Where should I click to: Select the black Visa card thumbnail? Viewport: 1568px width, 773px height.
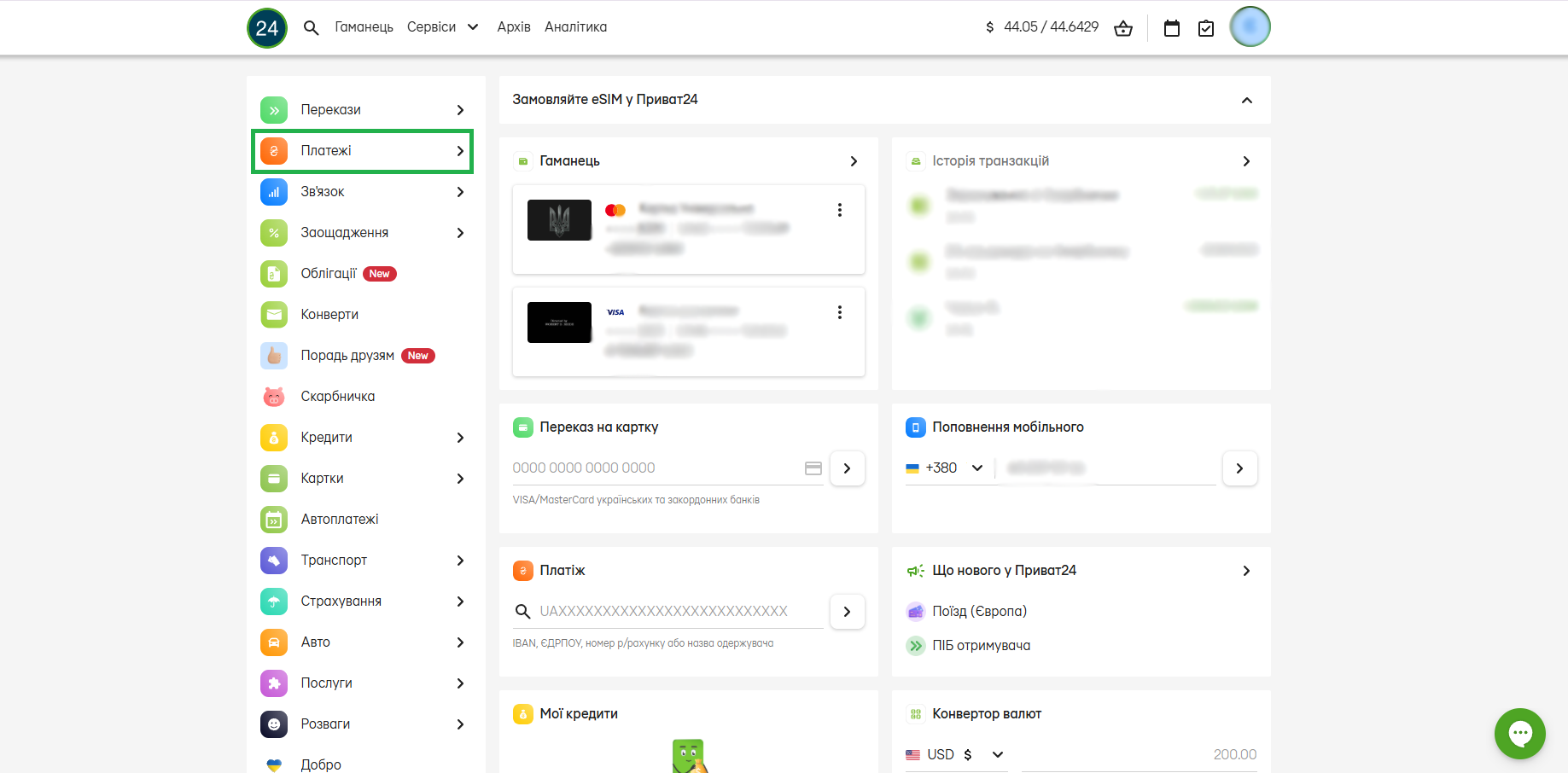[x=559, y=323]
